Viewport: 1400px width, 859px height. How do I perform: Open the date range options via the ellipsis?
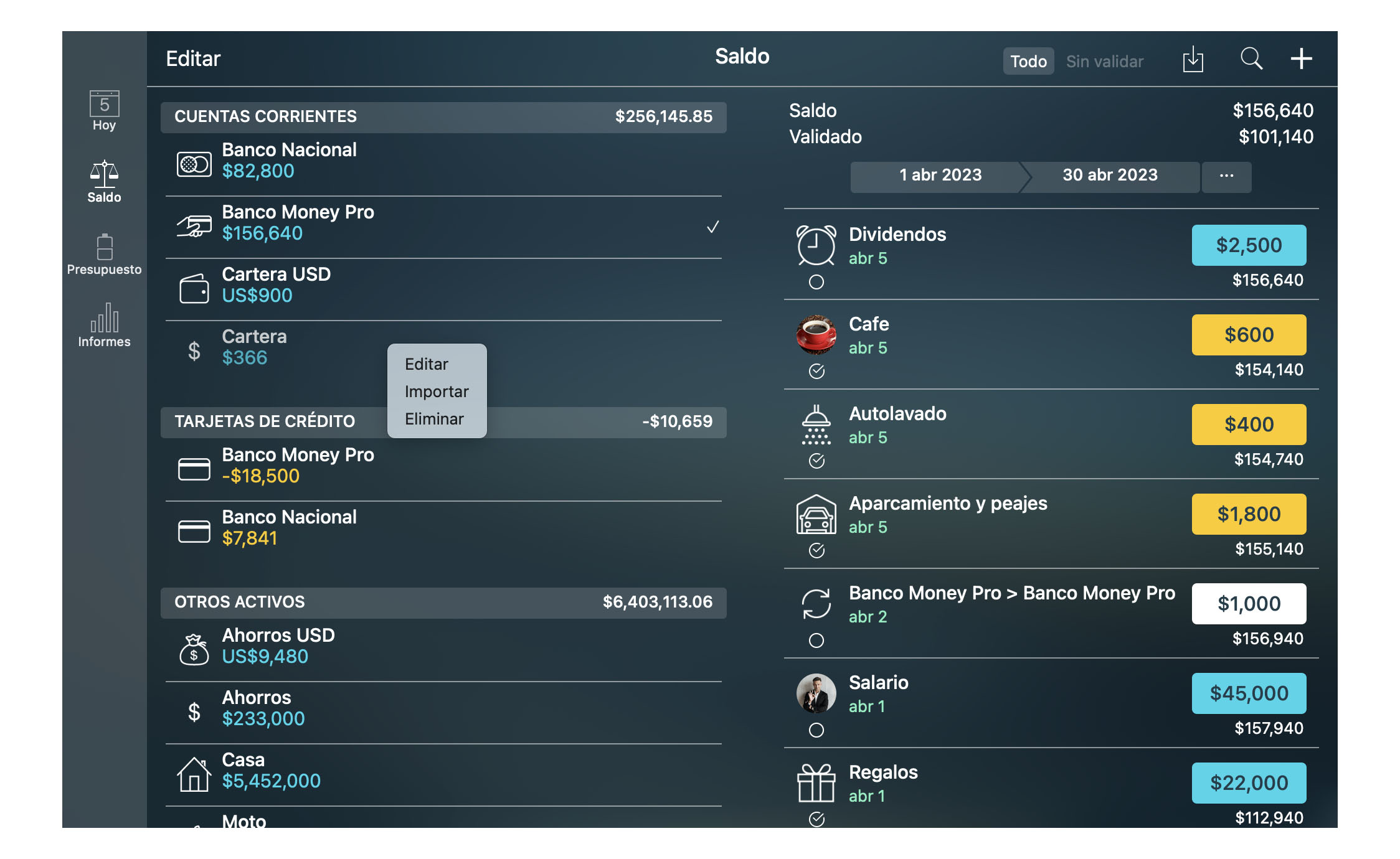1226,176
